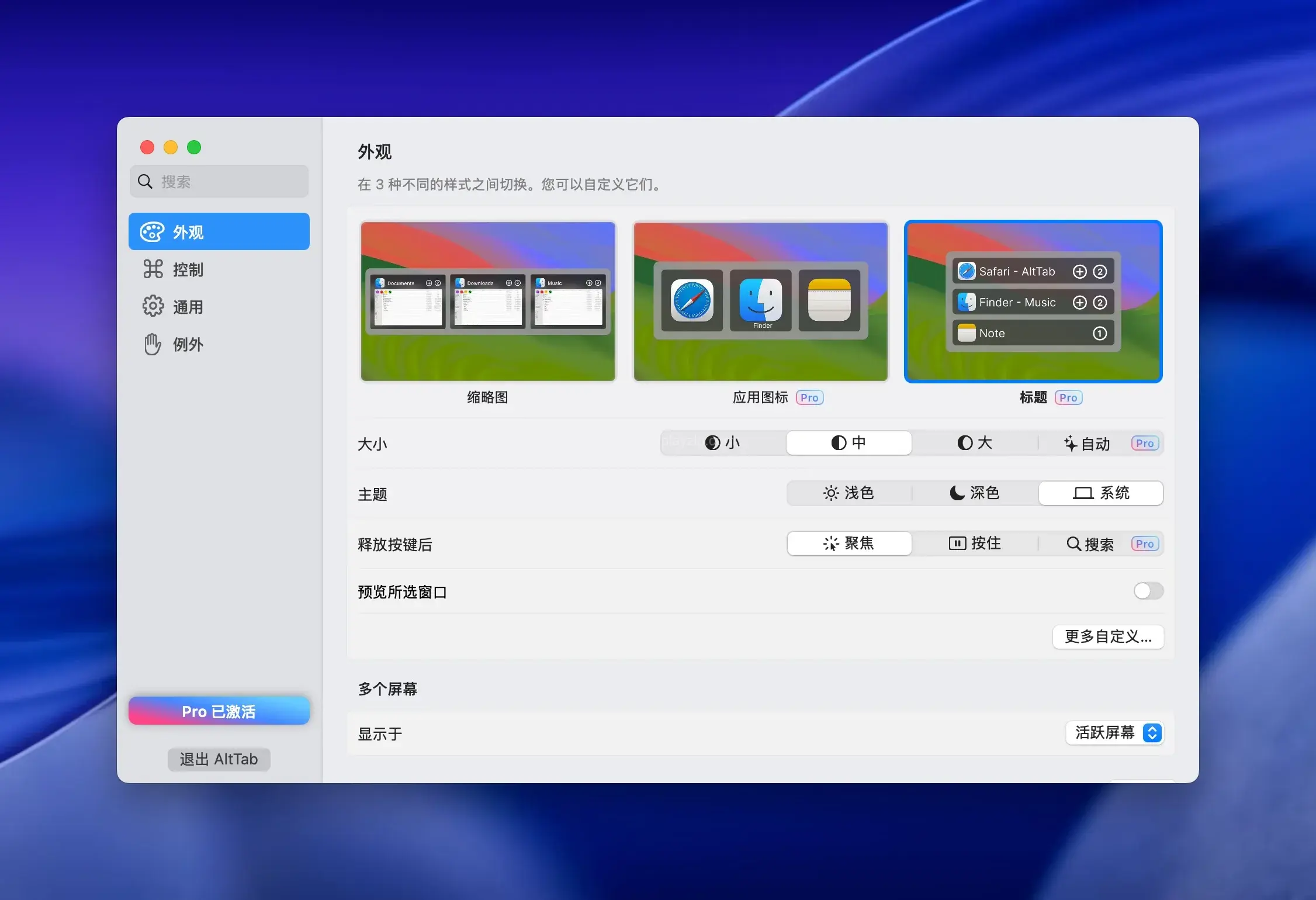The image size is (1316, 900).
Task: Click the palette icon beside 外观
Action: (x=152, y=232)
